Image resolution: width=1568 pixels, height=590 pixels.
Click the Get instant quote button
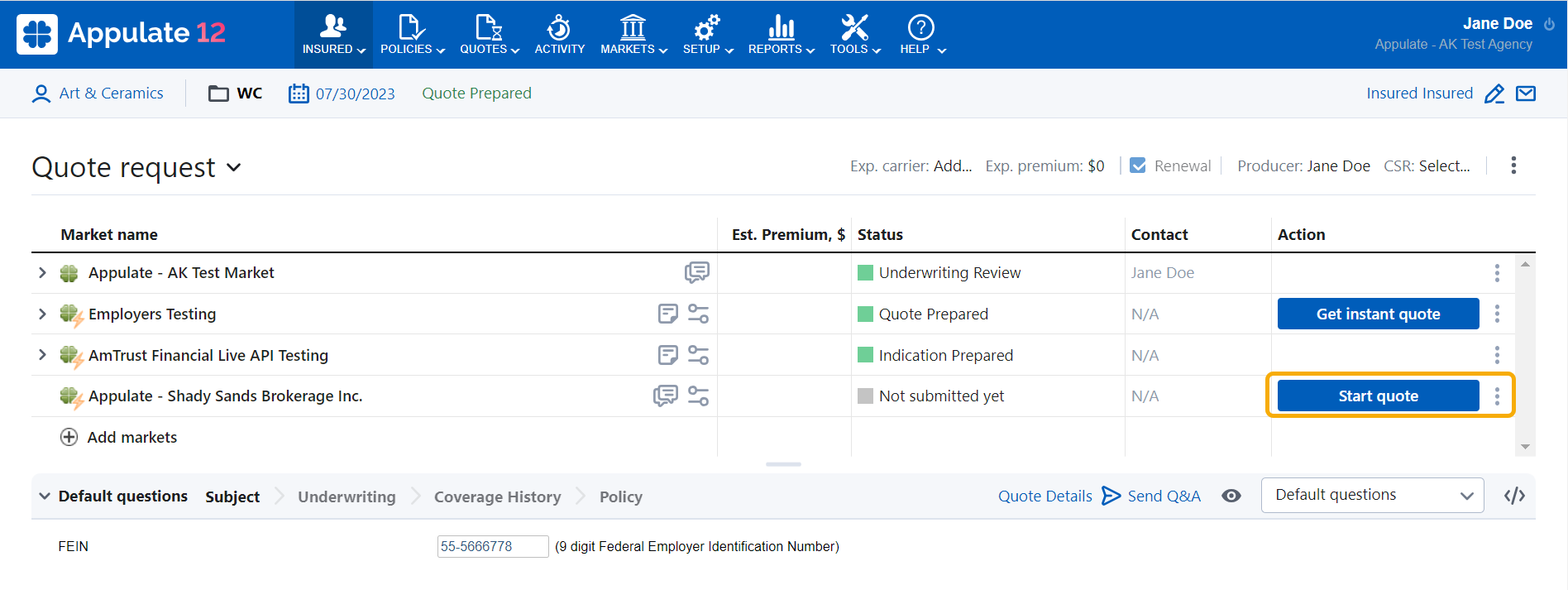[x=1378, y=314]
